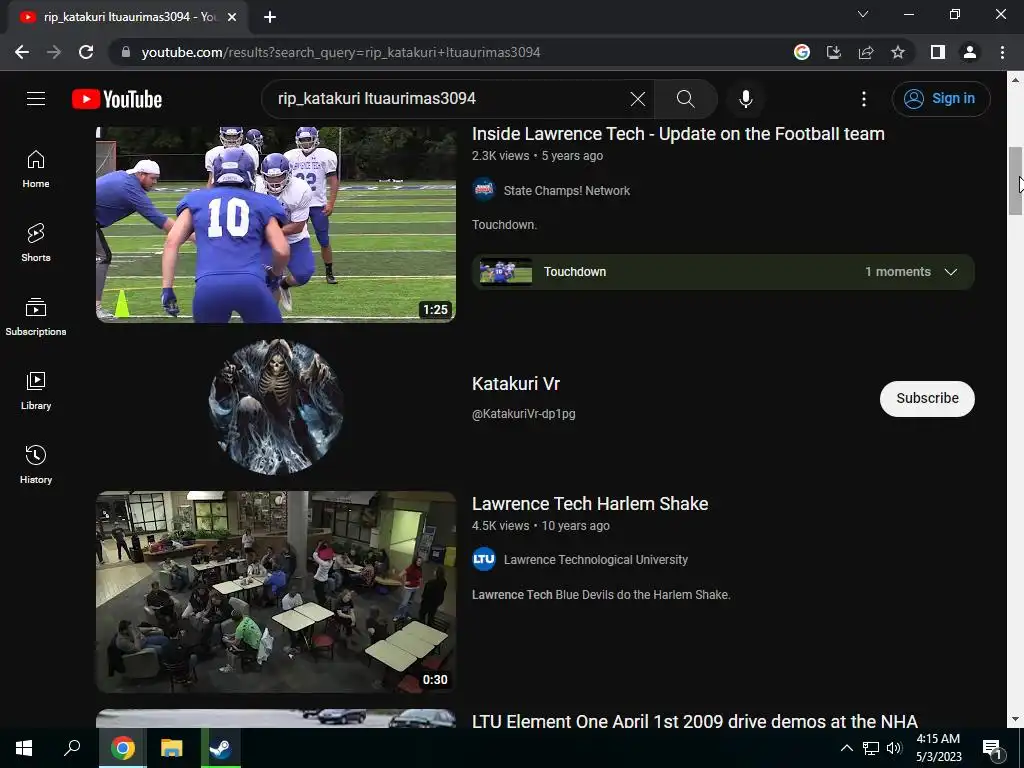The height and width of the screenshot is (768, 1024).
Task: Click the @KatakuriVr-dp1pg handle
Action: [x=524, y=413]
